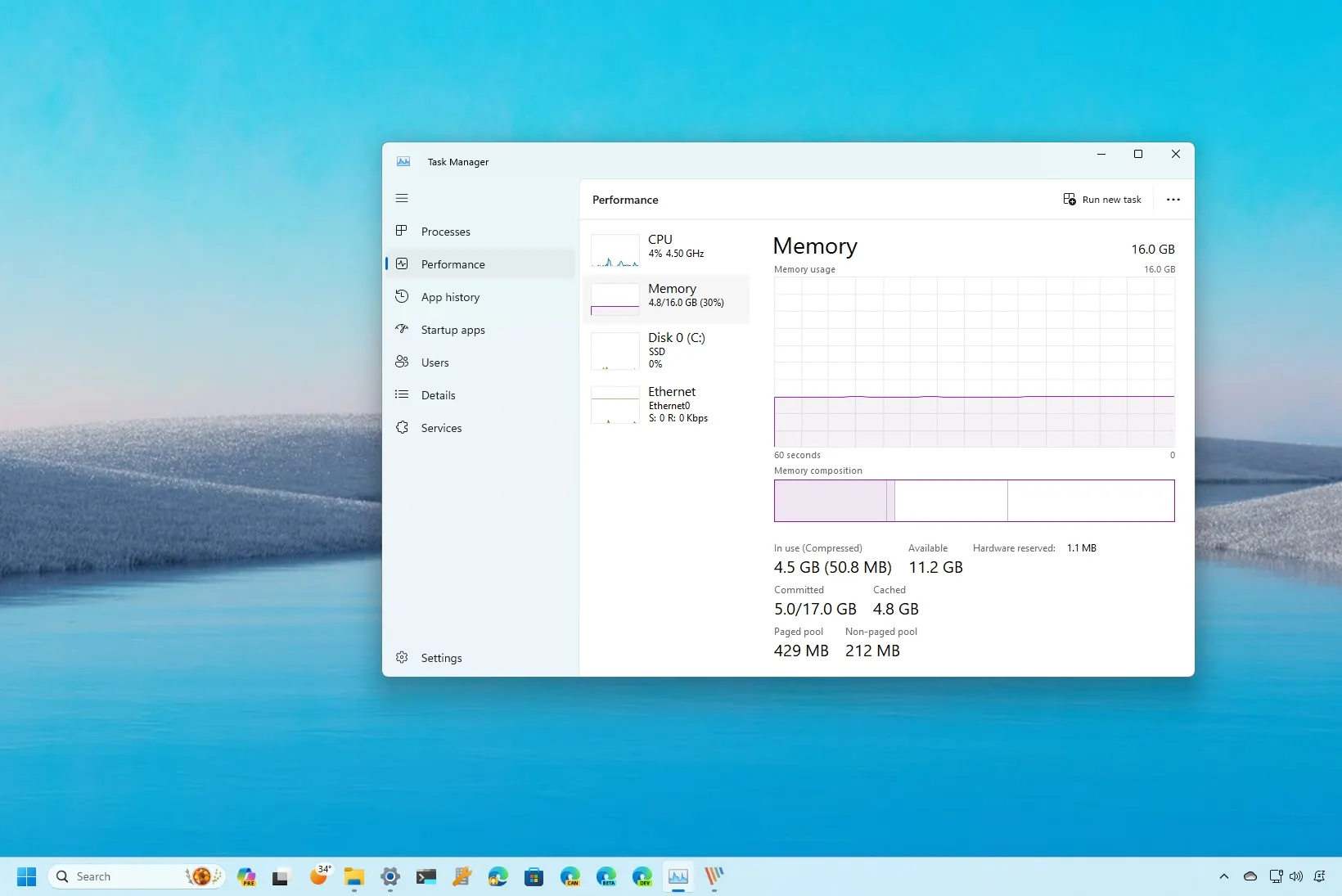Open Startup apps page

click(480, 330)
